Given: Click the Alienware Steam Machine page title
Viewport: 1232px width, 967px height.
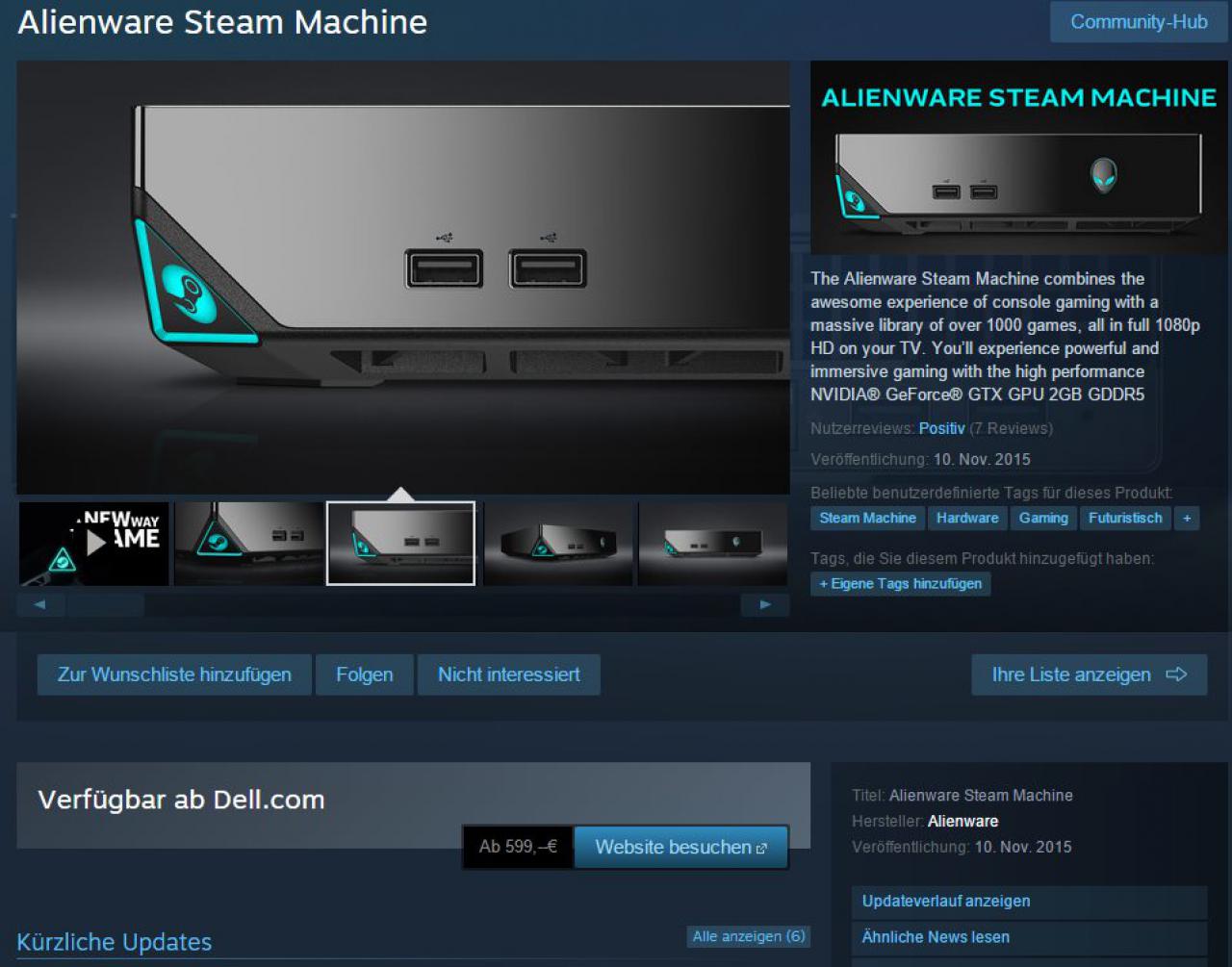Looking at the screenshot, I should point(222,22).
